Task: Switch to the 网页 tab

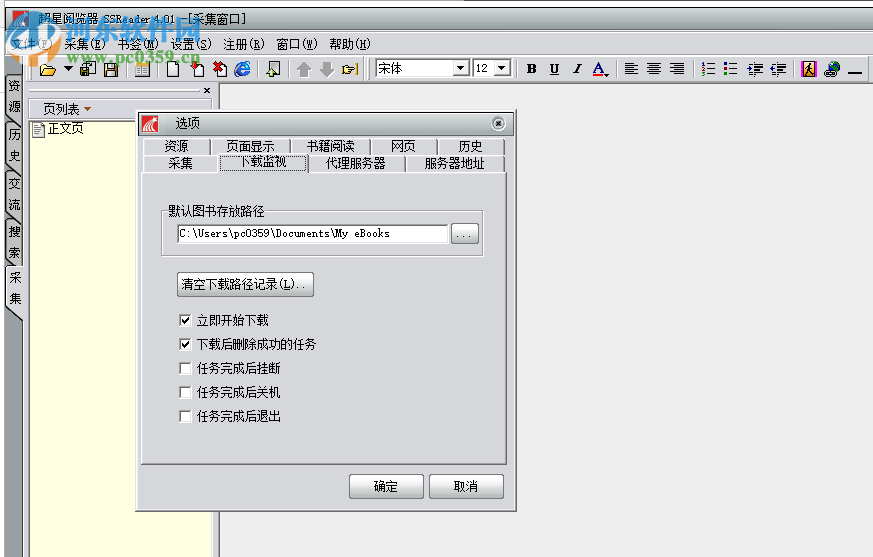Action: click(403, 146)
